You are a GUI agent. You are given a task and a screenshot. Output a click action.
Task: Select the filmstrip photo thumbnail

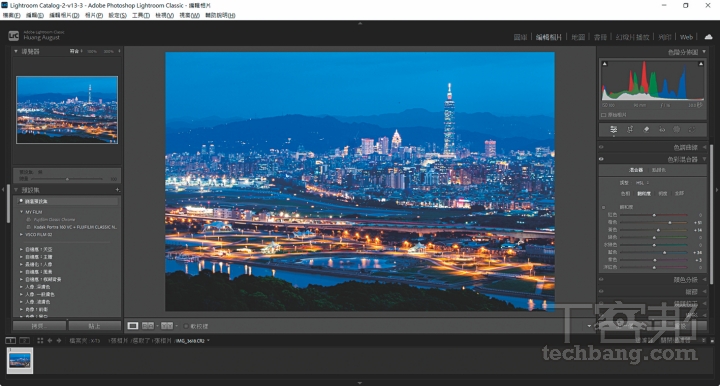point(20,361)
